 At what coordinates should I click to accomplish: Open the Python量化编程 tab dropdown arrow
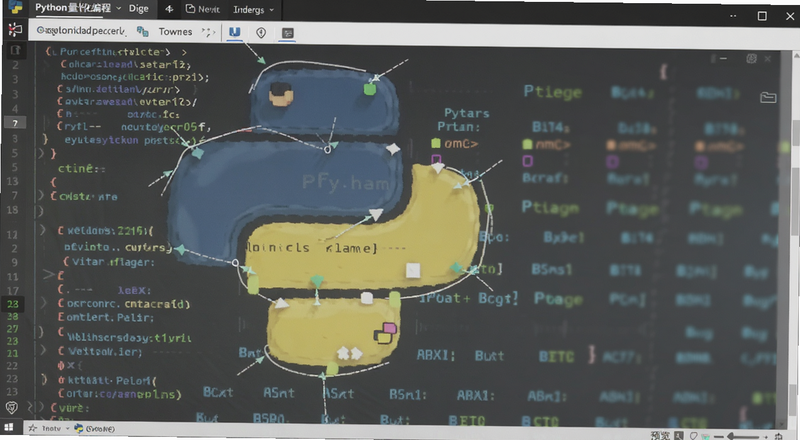(x=118, y=8)
